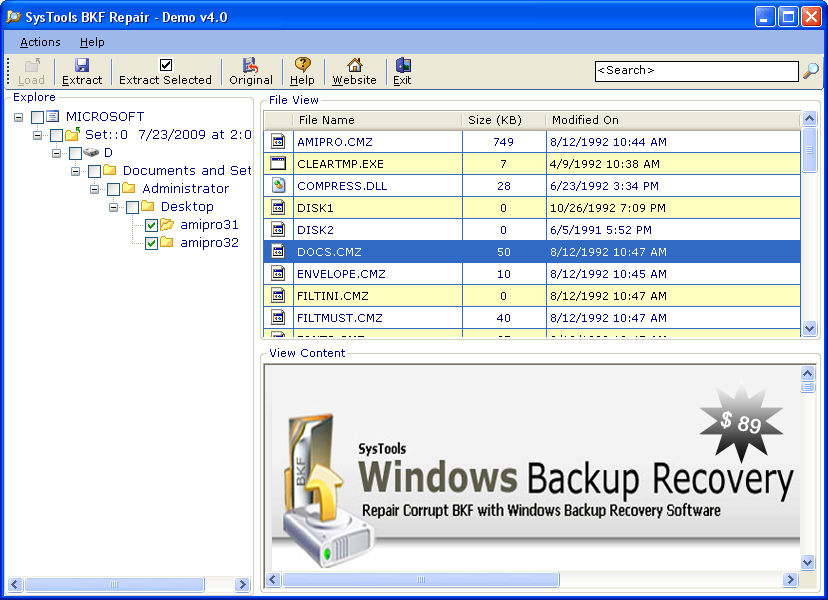
Task: Click the Extract save icon in toolbar
Action: 82,65
